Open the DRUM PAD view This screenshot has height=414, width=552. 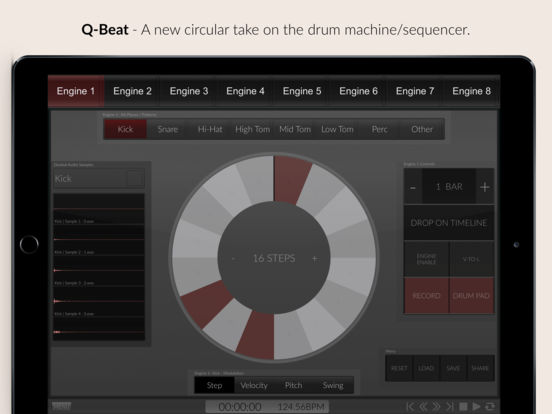[x=472, y=296]
